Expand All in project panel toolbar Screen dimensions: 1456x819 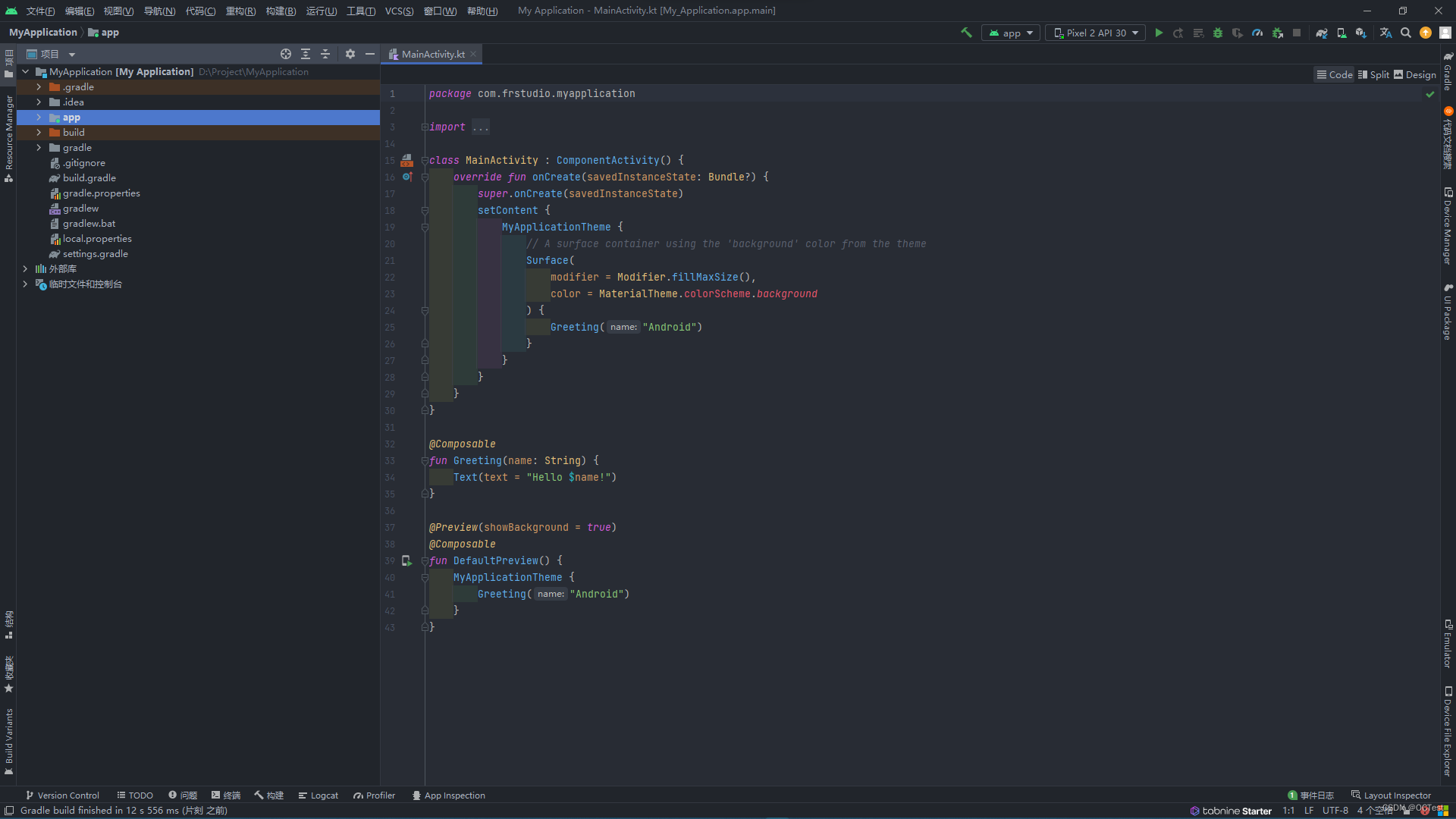tap(306, 54)
